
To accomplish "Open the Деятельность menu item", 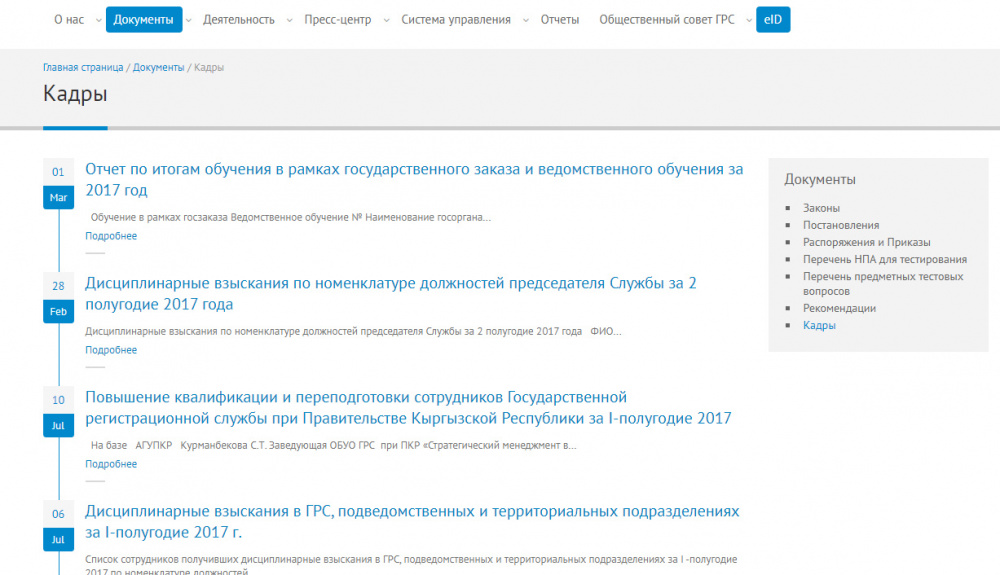I will [x=239, y=20].
